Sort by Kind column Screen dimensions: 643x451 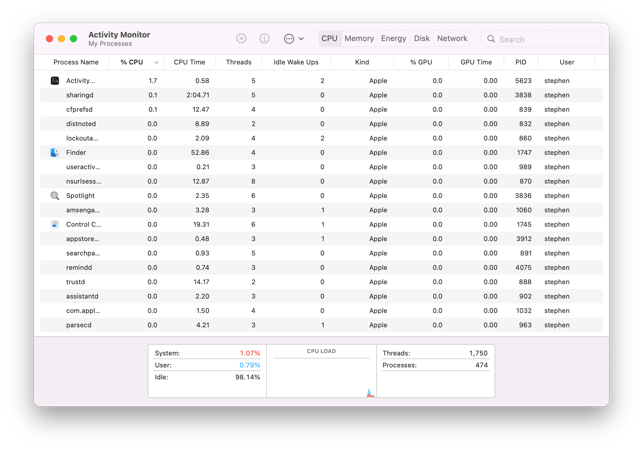click(362, 62)
